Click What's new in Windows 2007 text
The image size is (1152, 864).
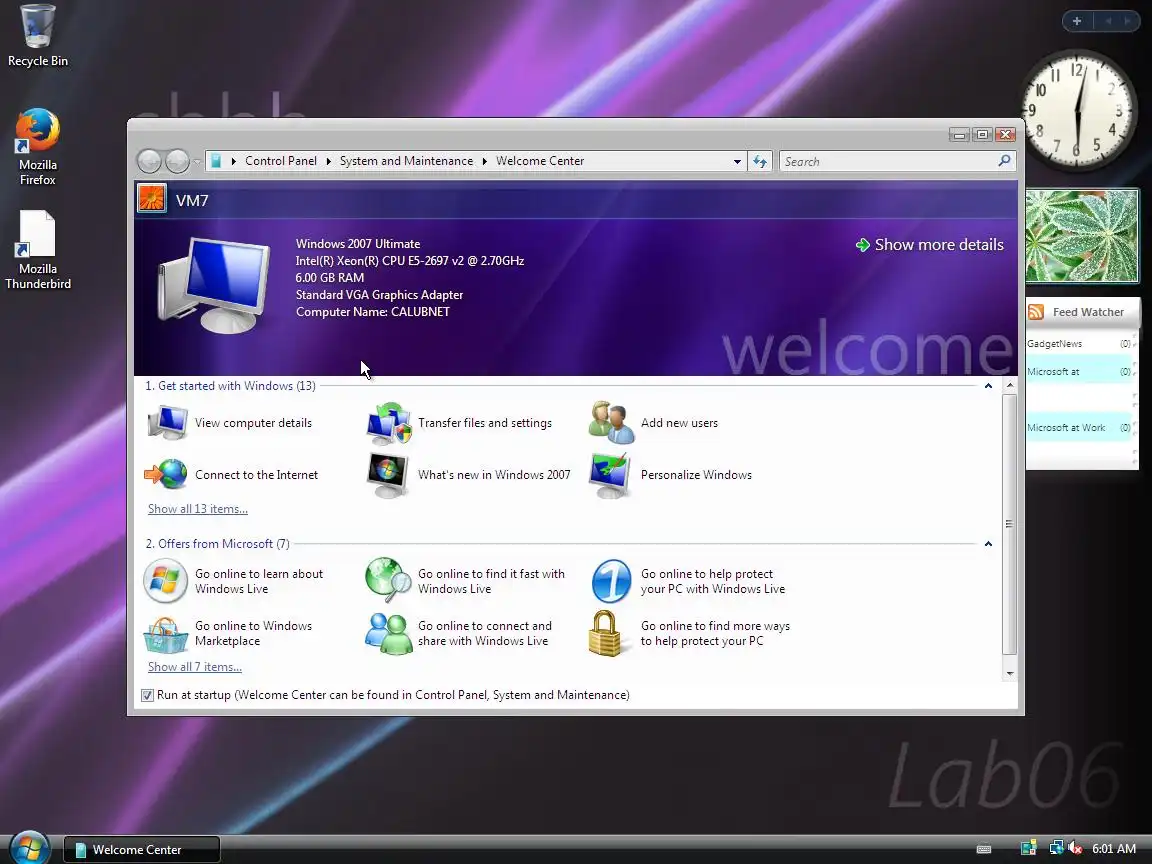point(494,475)
